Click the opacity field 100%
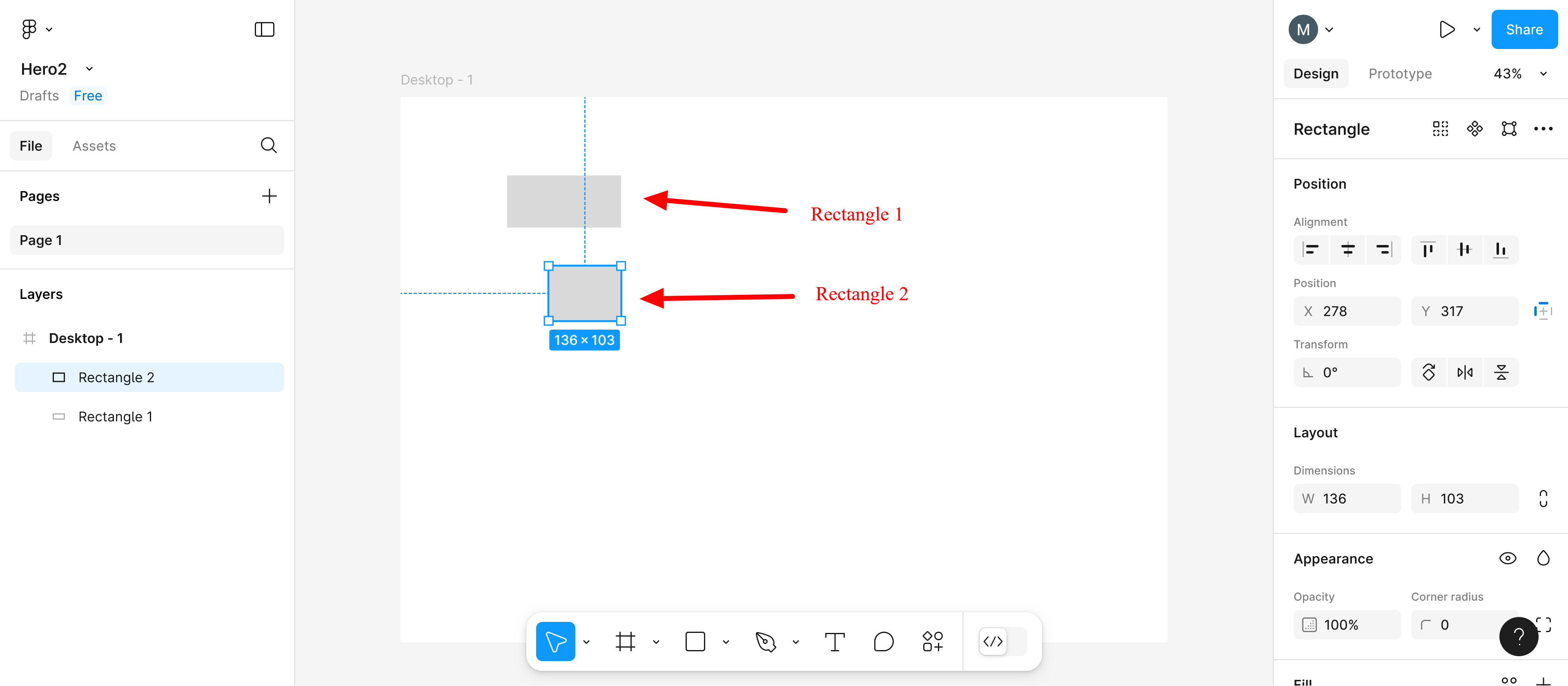Screen dimensions: 1568x686 point(1347,624)
